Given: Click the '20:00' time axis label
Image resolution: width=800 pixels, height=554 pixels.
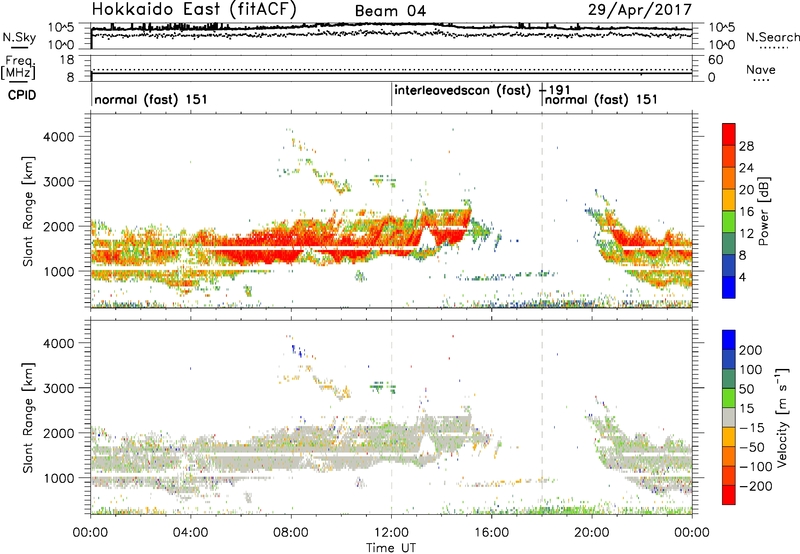Looking at the screenshot, I should 591,533.
